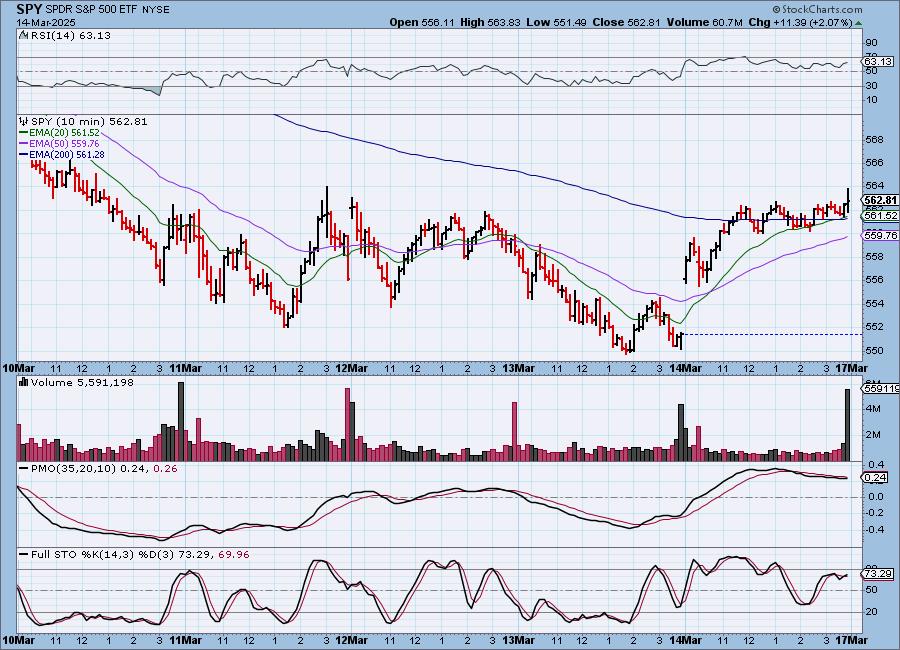The height and width of the screenshot is (650, 900).
Task: Click the bold SPY ticker symbol in the header
Action: pyautogui.click(x=29, y=9)
